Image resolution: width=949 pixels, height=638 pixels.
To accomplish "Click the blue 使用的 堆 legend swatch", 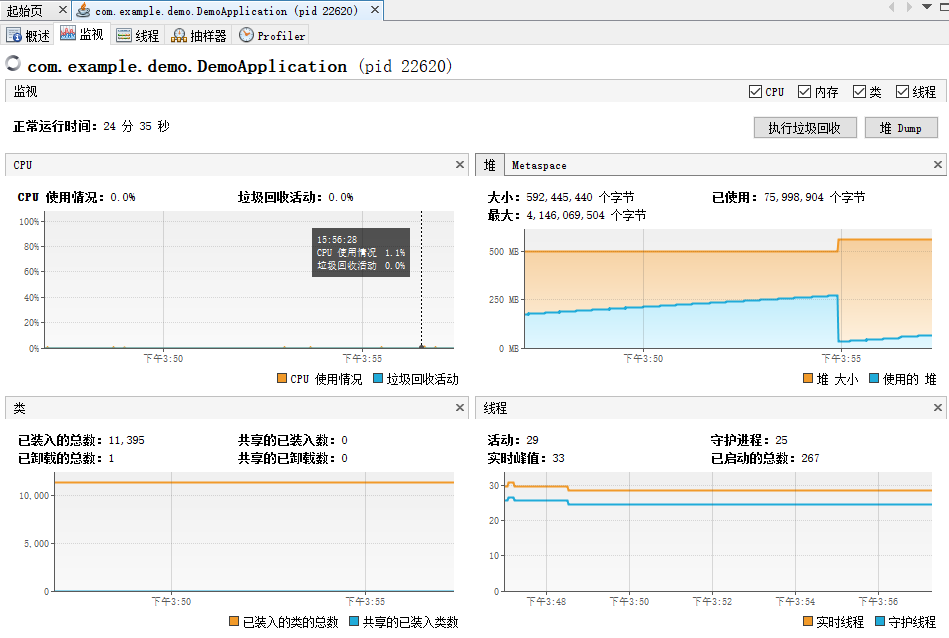I will pos(874,378).
